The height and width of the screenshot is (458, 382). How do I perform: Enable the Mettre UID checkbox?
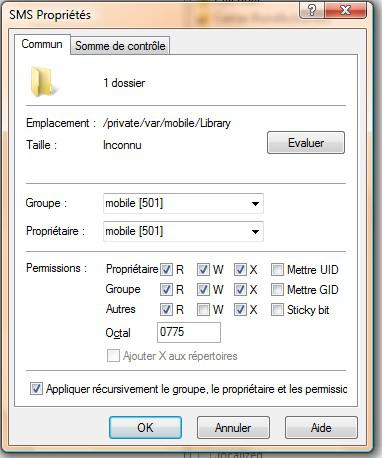(277, 269)
